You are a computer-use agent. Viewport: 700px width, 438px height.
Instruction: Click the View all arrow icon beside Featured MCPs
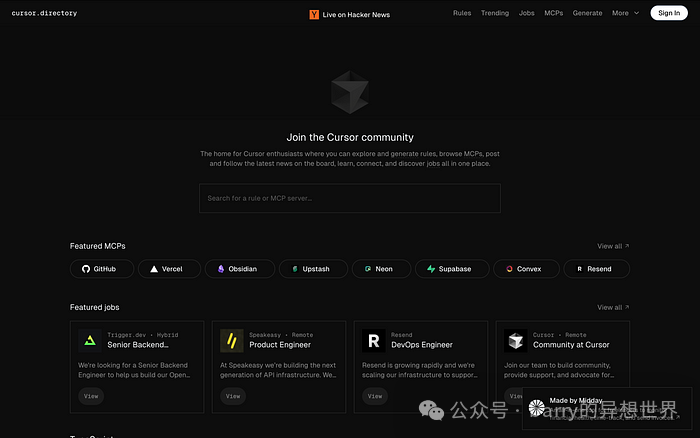pyautogui.click(x=627, y=246)
